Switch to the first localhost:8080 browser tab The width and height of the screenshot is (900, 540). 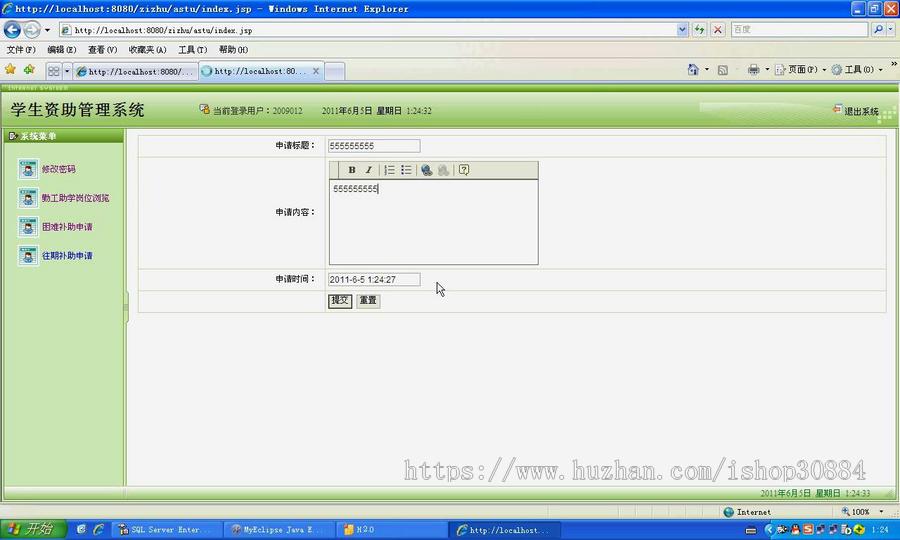point(135,71)
